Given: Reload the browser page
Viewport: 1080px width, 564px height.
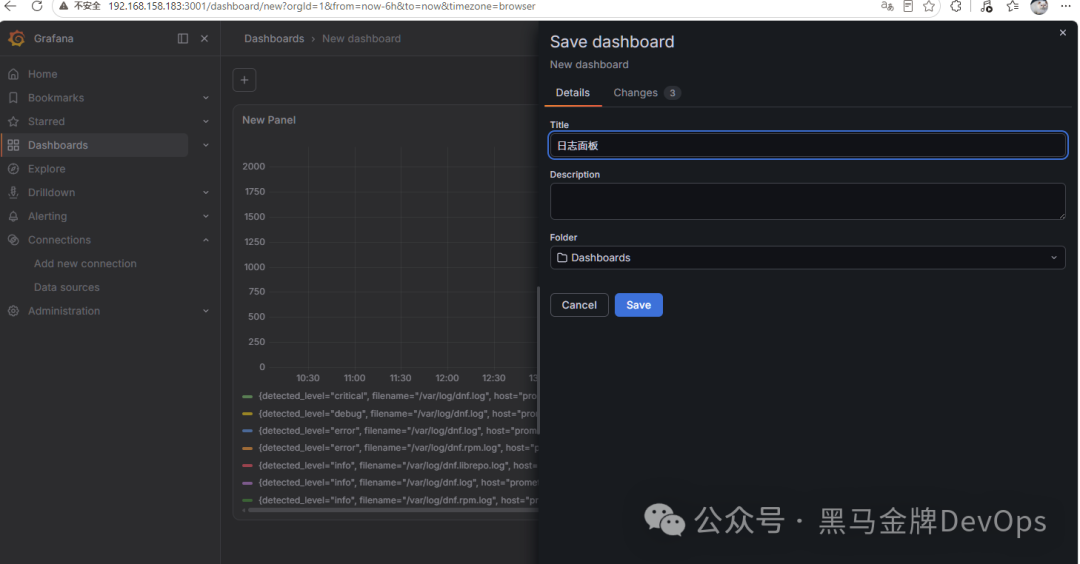Looking at the screenshot, I should click(x=37, y=6).
